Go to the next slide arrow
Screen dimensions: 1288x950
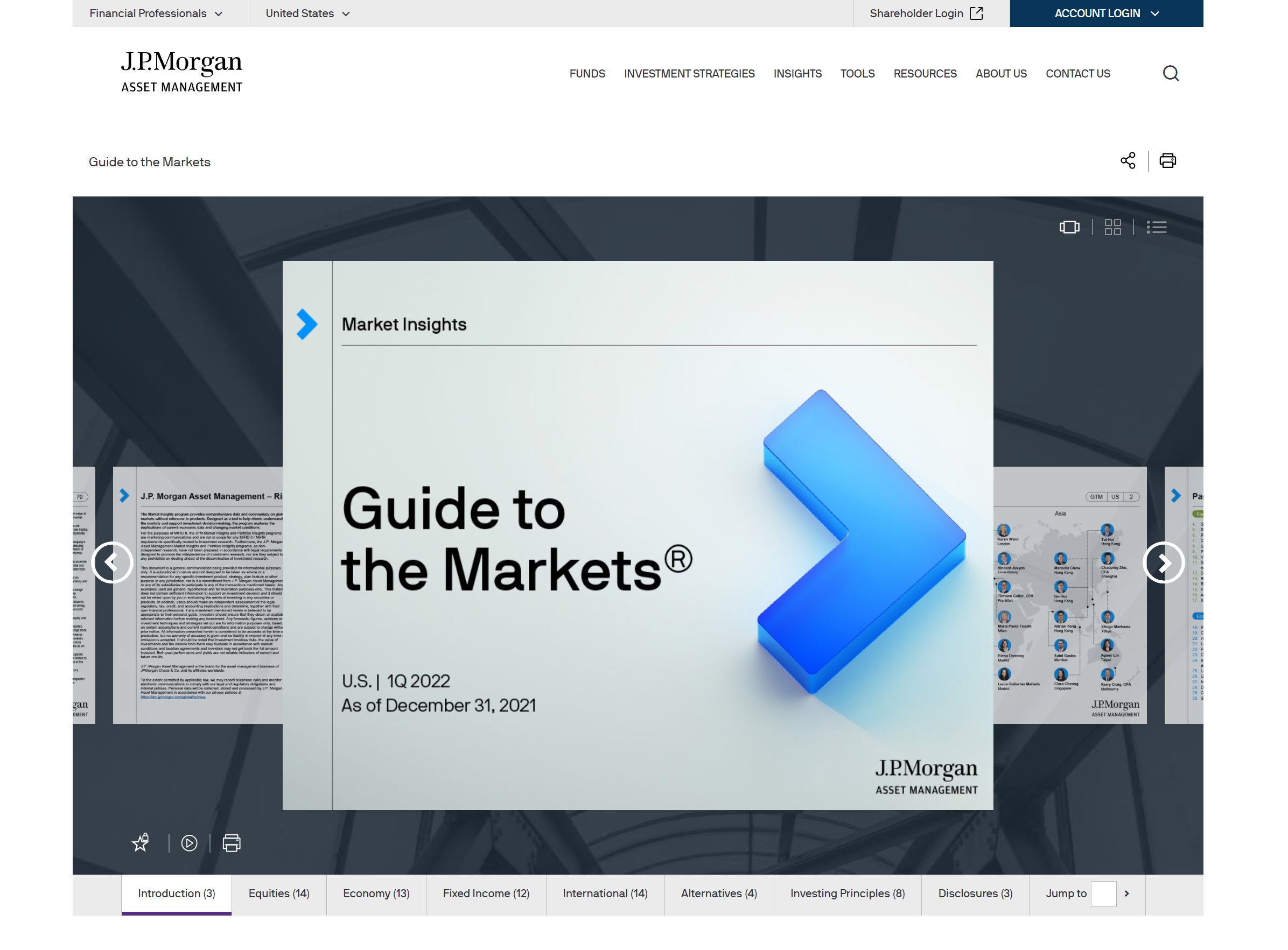tap(1163, 562)
